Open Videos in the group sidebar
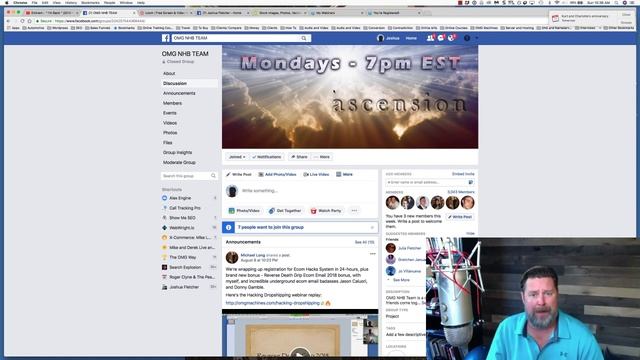The image size is (640, 360). [x=170, y=123]
